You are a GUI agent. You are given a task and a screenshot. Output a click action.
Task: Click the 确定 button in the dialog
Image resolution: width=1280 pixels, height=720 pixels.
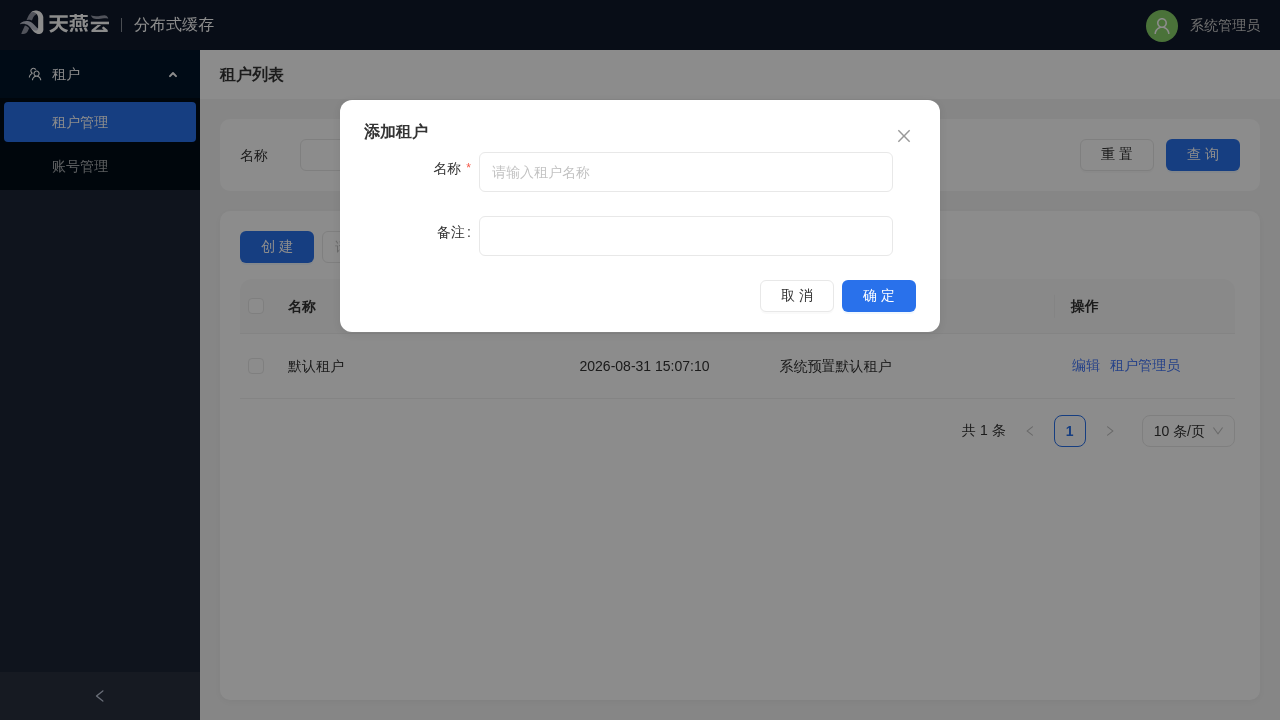[x=879, y=296]
